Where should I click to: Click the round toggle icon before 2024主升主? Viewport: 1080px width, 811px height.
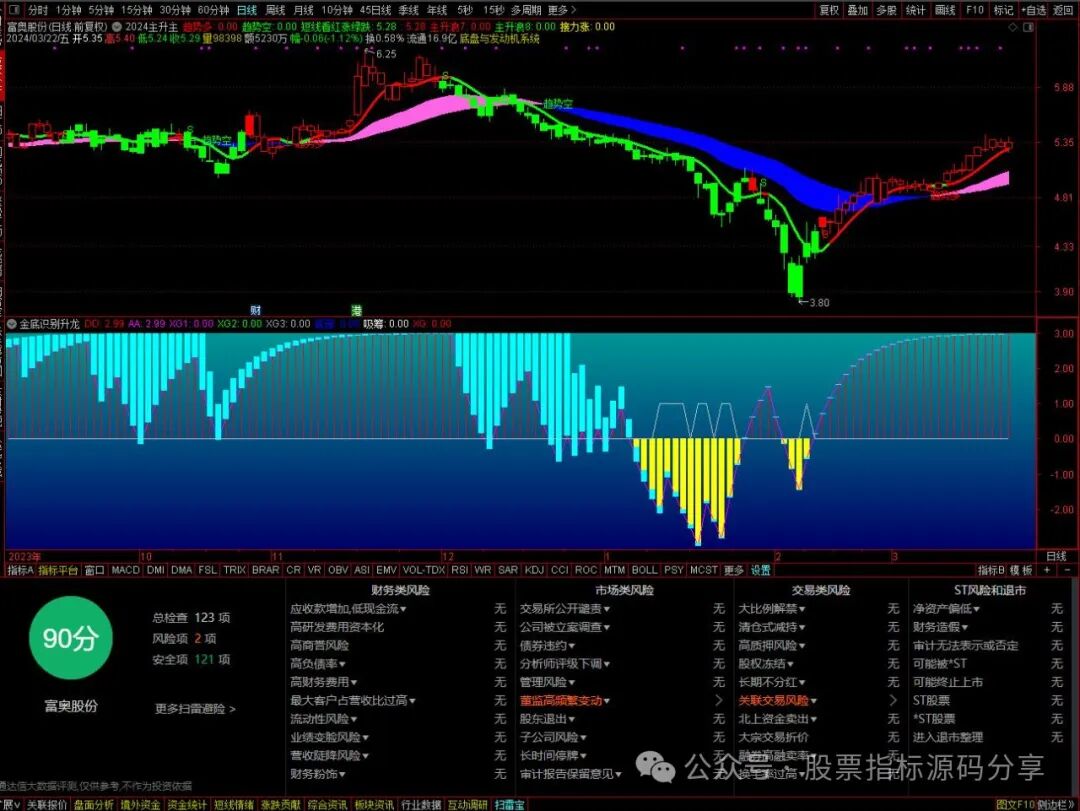pos(117,27)
